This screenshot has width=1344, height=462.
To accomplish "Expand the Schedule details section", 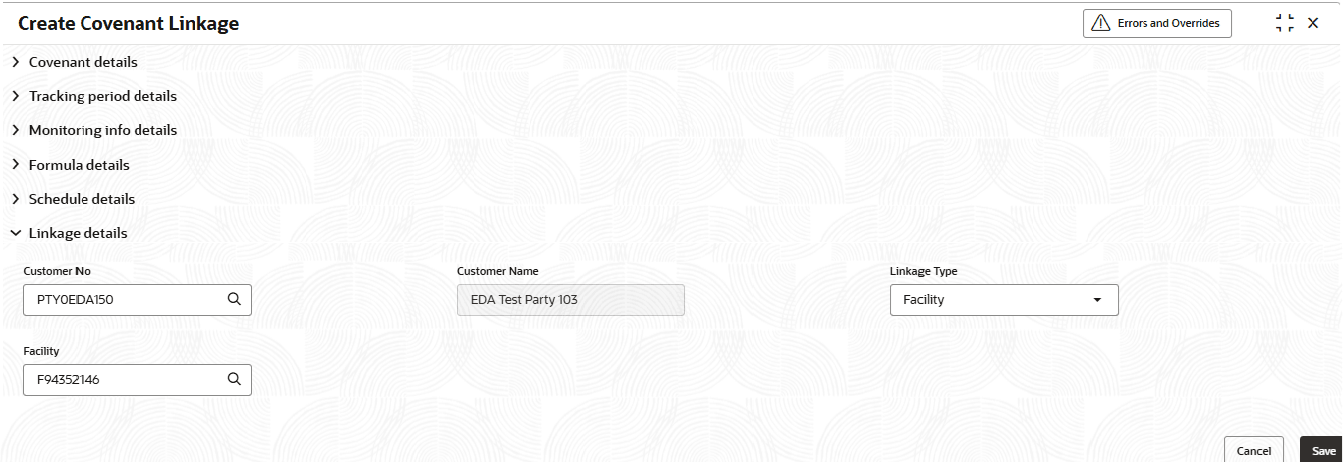I will [81, 199].
